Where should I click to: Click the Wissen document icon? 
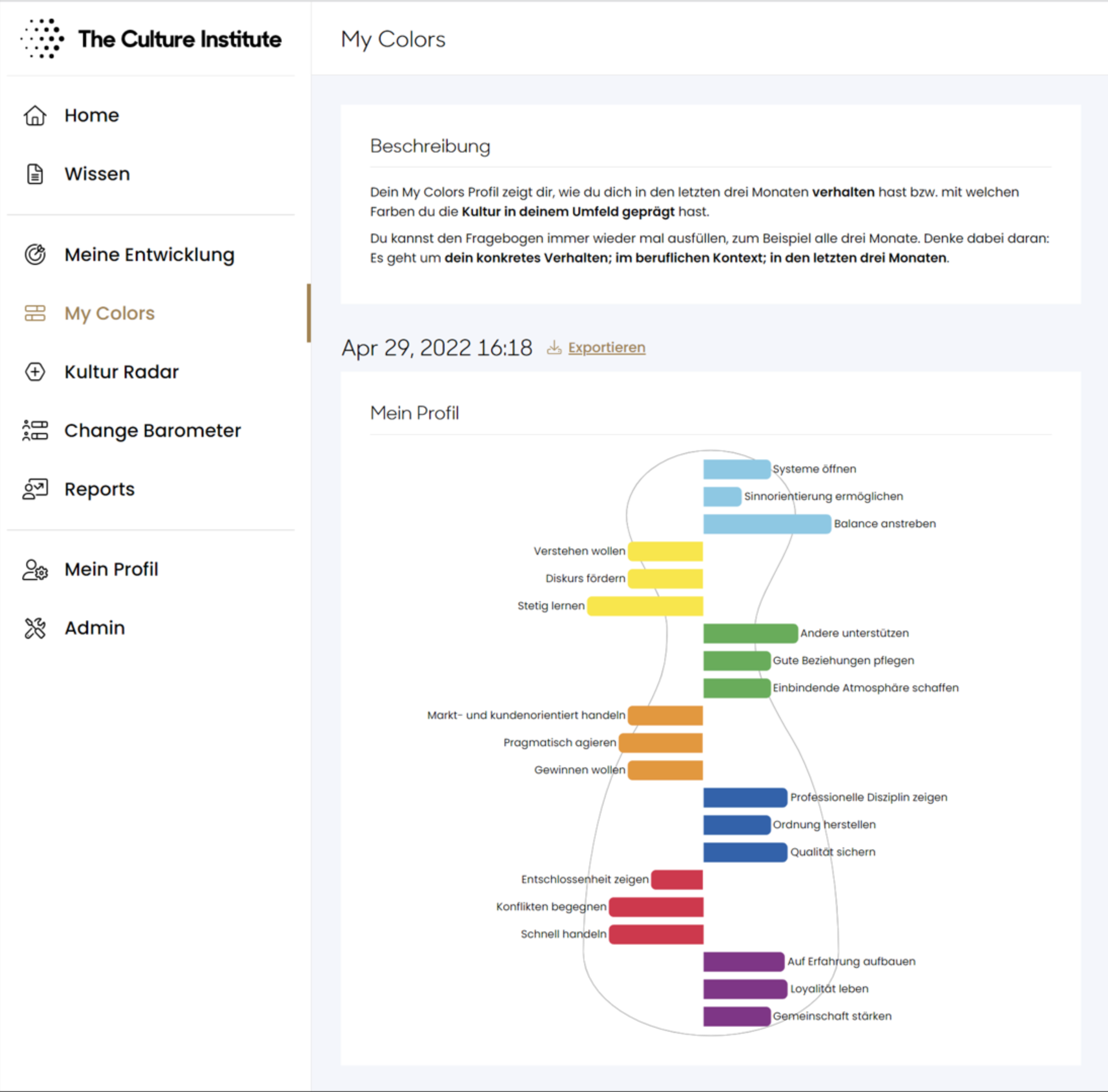35,174
